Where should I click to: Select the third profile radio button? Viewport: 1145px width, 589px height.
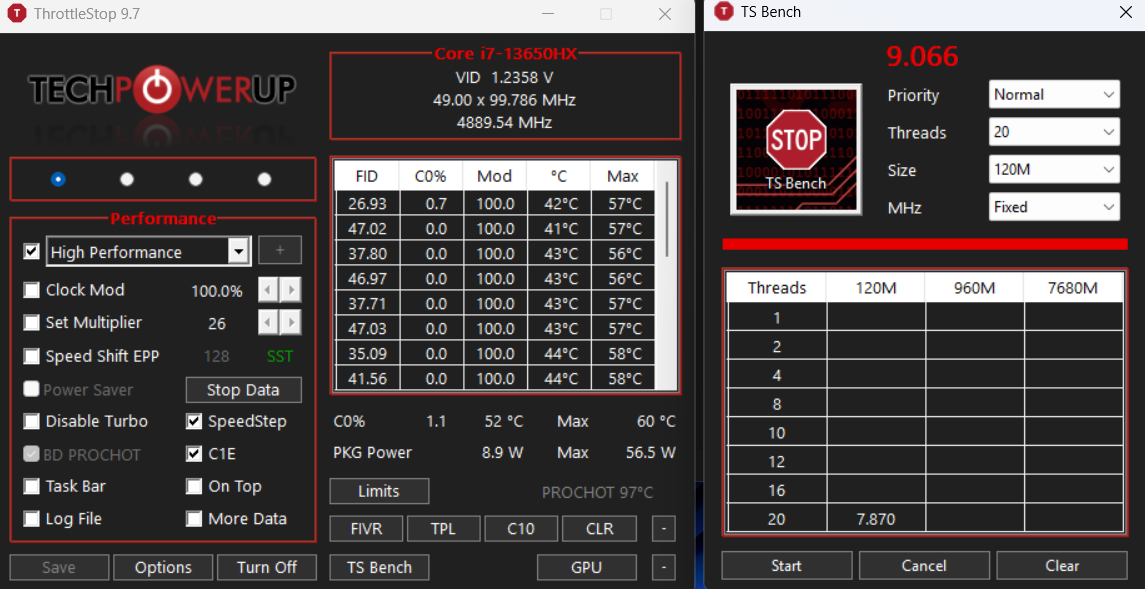click(x=196, y=179)
